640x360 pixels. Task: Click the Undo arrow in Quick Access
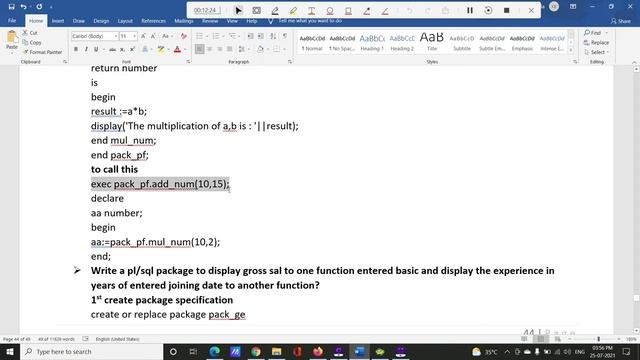pyautogui.click(x=23, y=7)
